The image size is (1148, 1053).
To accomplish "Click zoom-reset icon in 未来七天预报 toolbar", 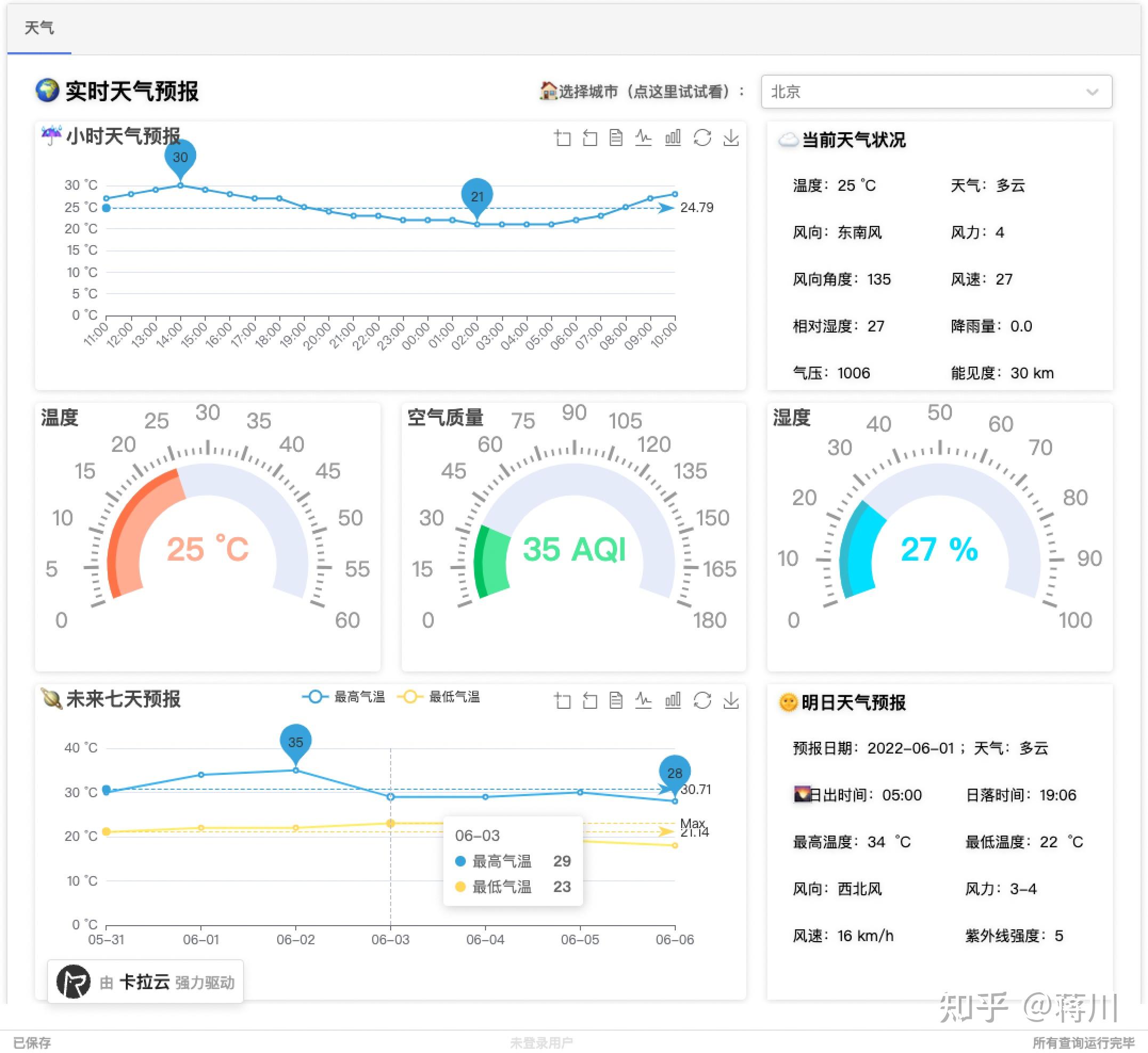I will point(589,701).
